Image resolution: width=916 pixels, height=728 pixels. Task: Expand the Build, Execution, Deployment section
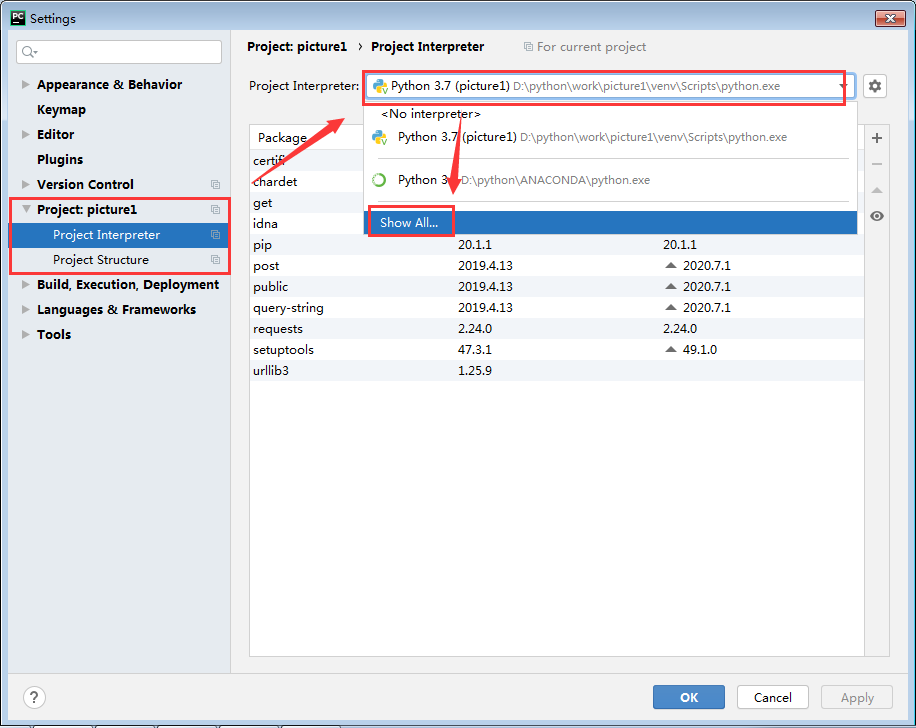point(26,284)
